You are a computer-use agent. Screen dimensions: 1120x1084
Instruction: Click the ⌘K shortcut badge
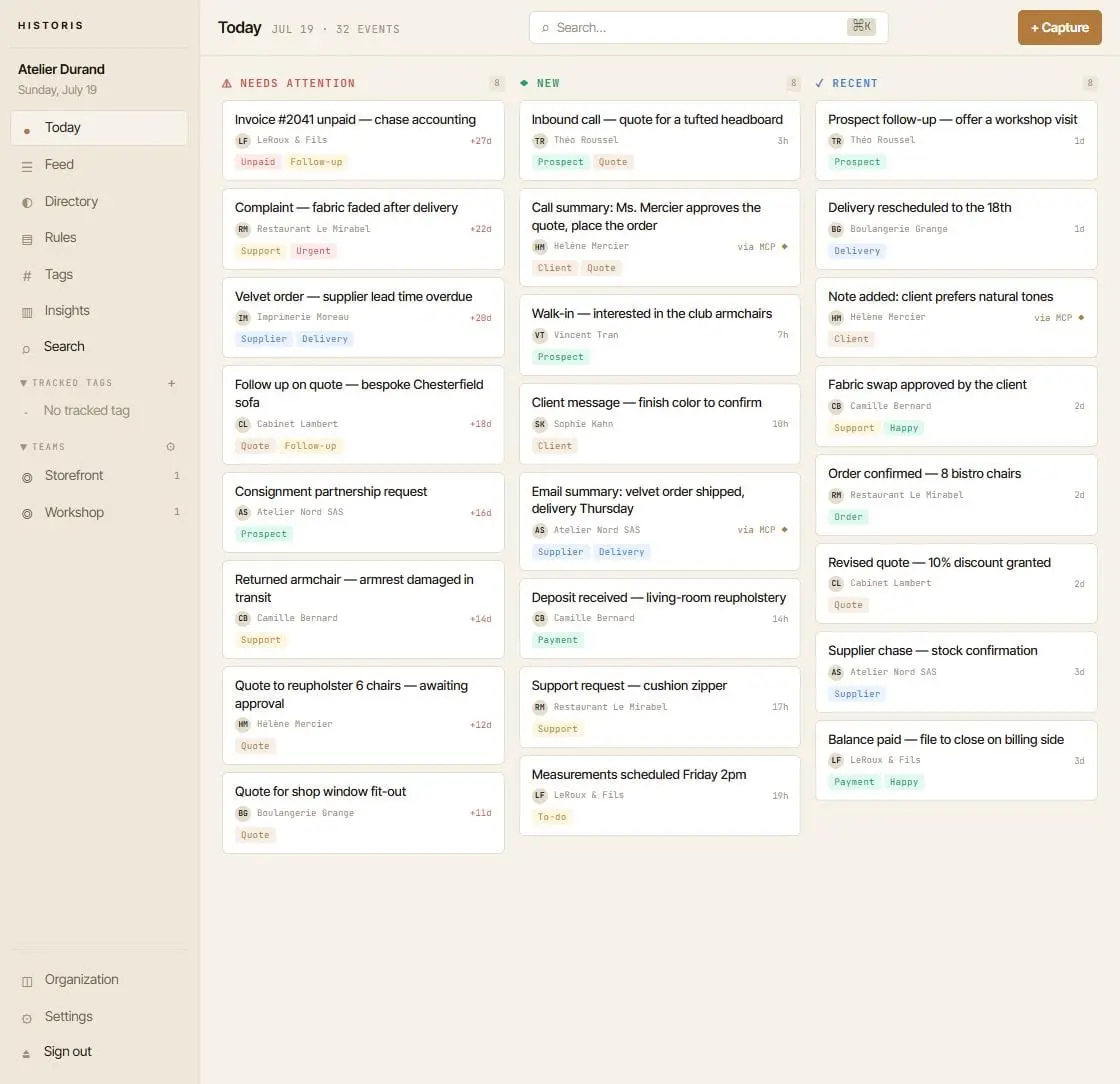[861, 26]
